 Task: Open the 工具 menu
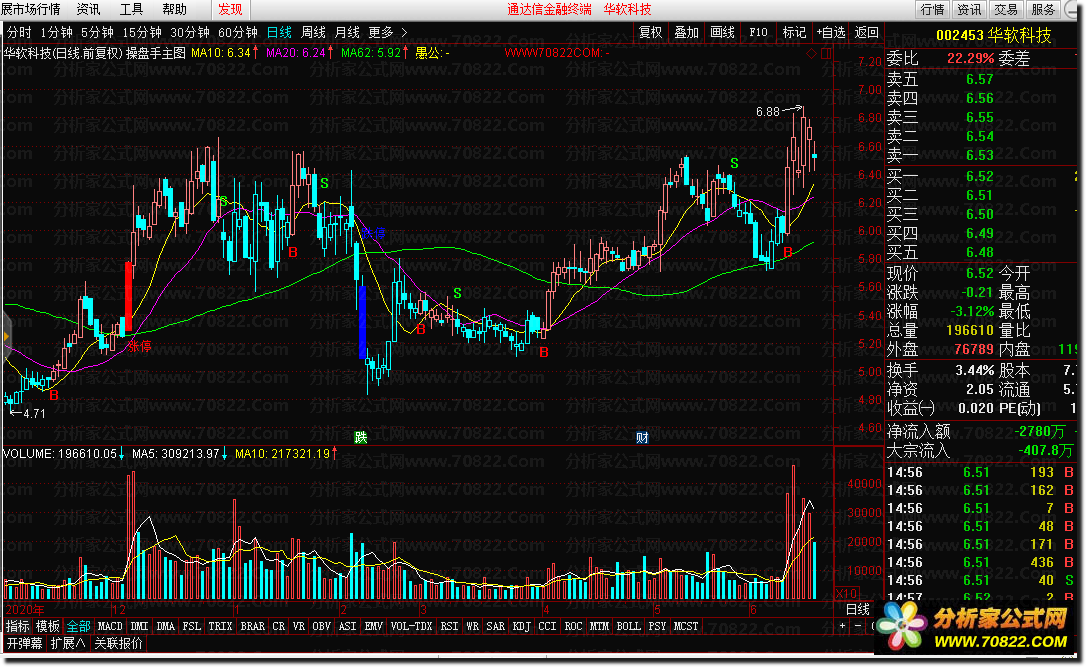pos(132,10)
